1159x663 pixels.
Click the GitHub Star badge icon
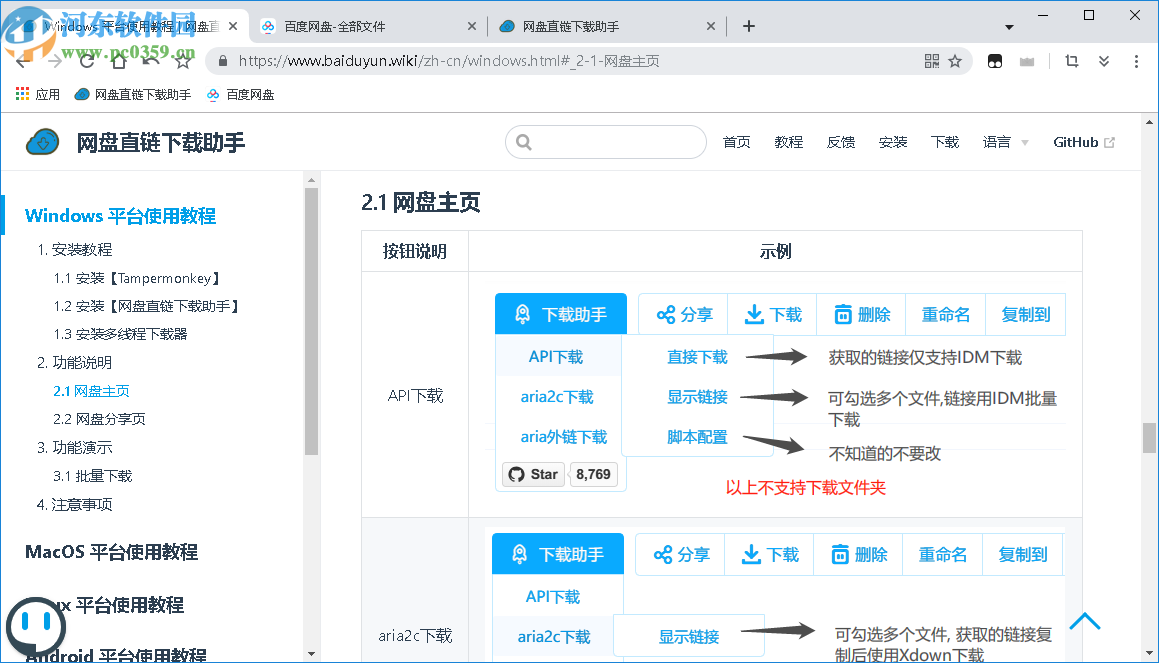pyautogui.click(x=517, y=474)
